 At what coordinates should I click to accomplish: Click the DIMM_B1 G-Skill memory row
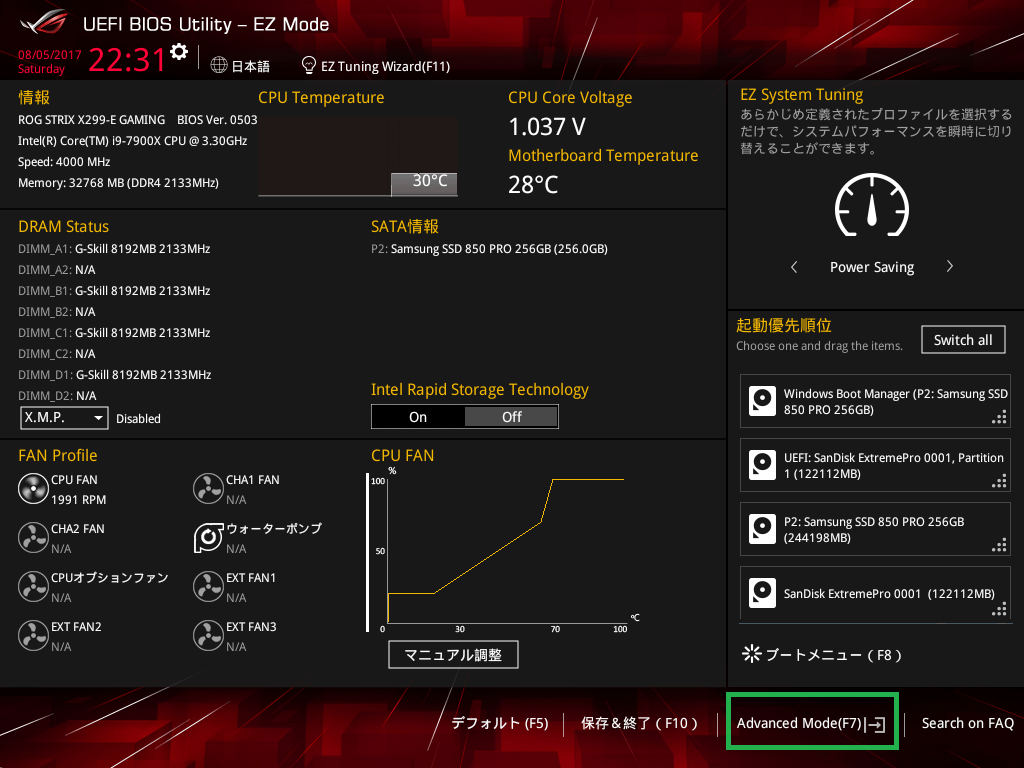[x=114, y=291]
